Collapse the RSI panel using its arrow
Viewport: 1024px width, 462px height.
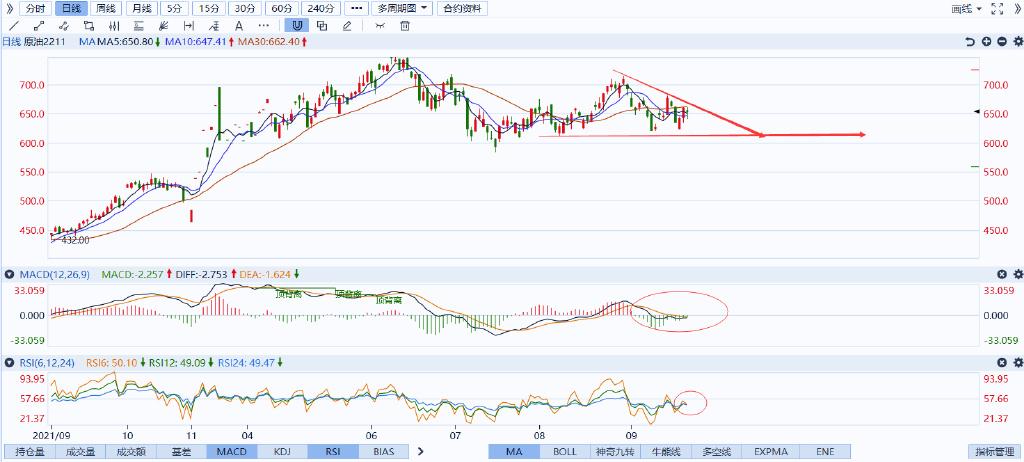tap(10, 364)
